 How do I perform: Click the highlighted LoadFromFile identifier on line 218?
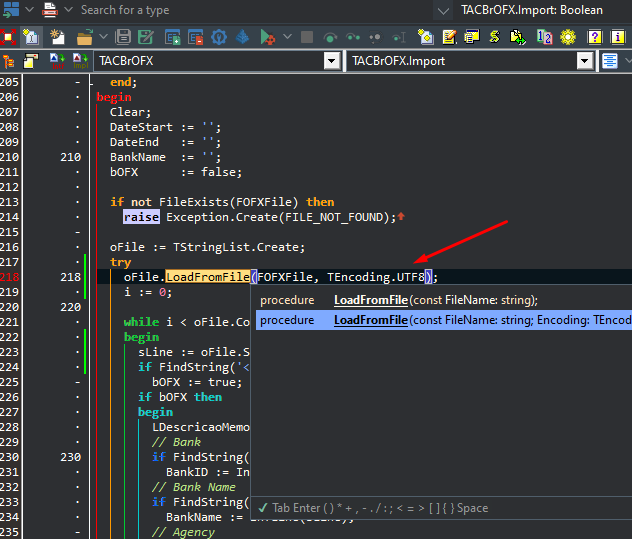tap(208, 277)
